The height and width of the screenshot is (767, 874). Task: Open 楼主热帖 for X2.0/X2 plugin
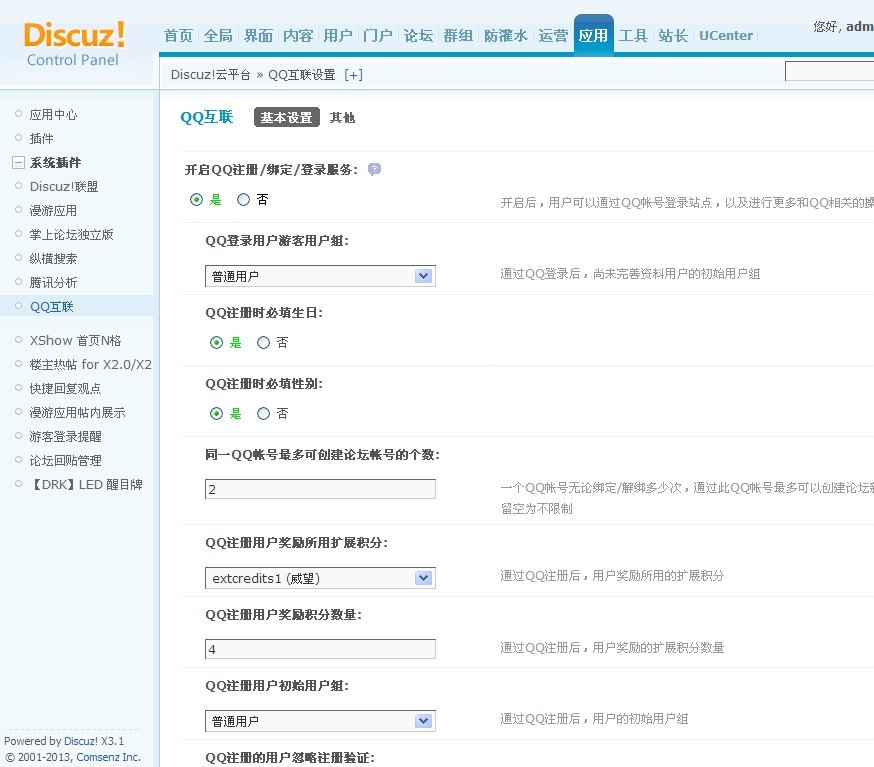[x=90, y=364]
